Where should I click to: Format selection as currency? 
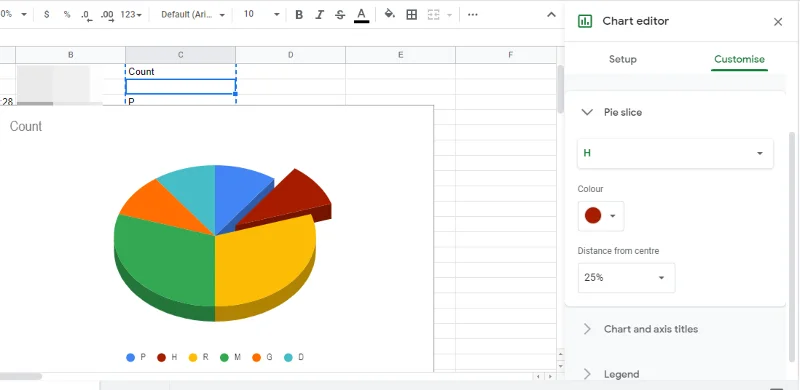pos(46,15)
